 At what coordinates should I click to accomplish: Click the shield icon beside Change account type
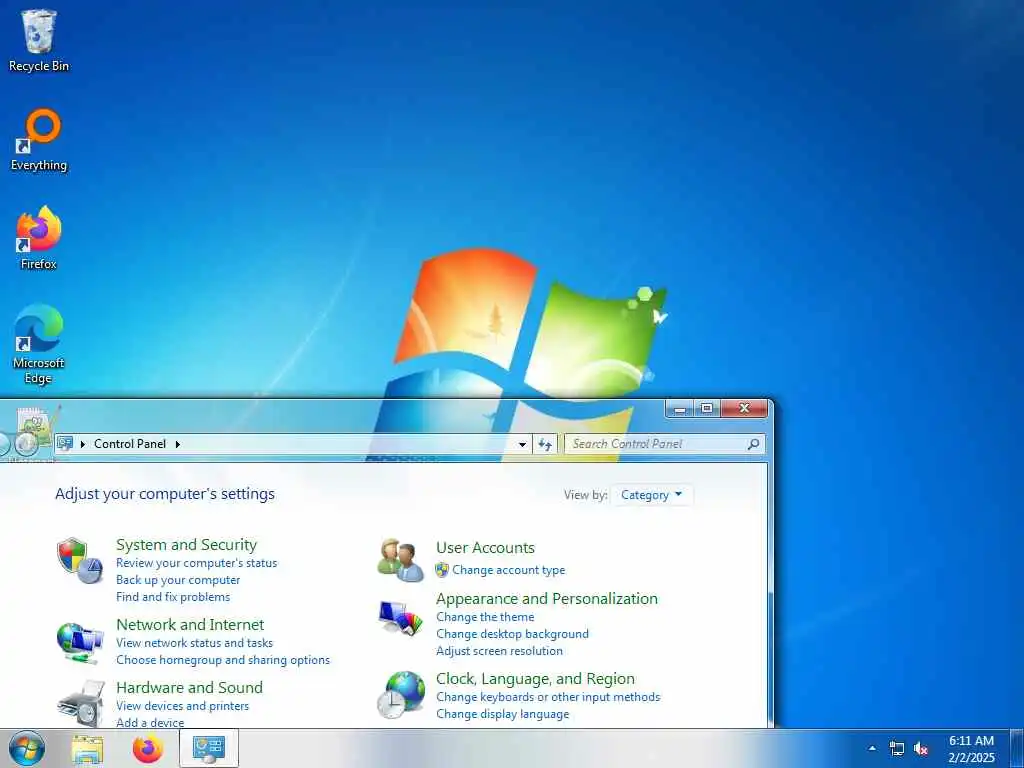coord(442,570)
